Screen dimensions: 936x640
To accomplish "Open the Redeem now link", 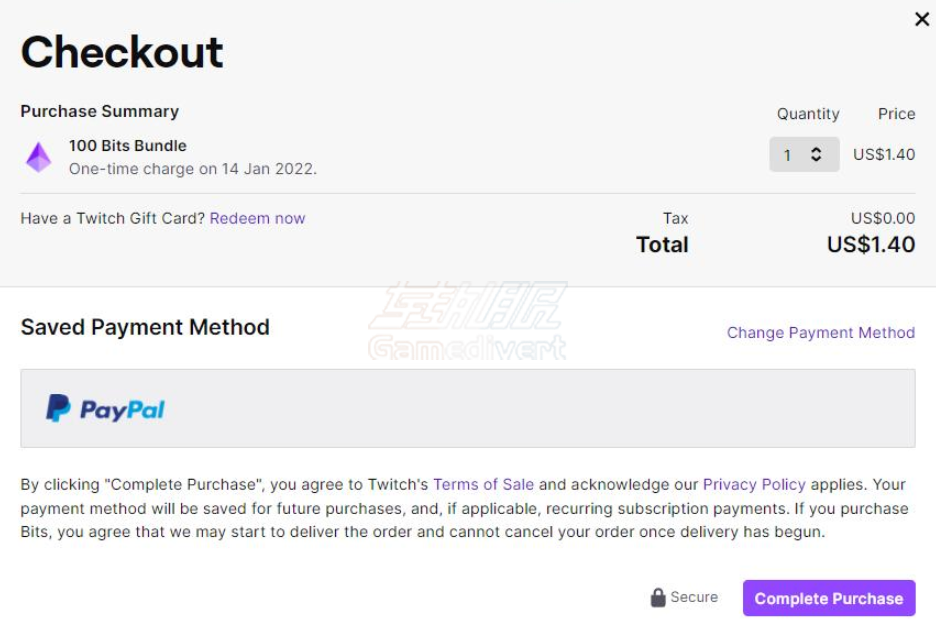I will 257,218.
